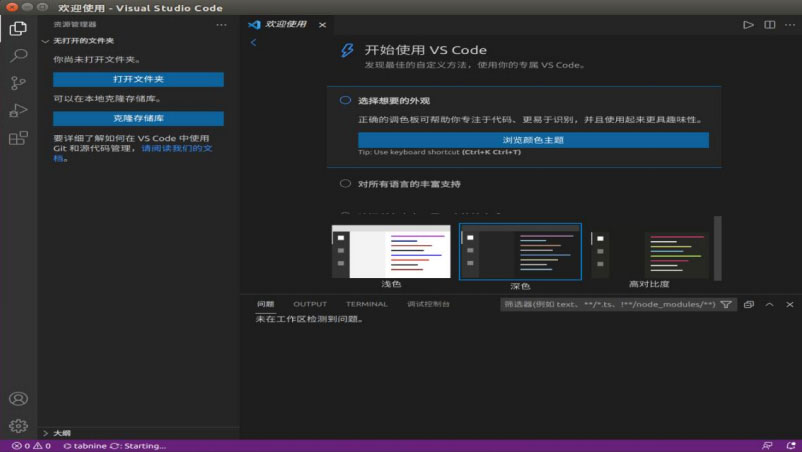
Task: Select the 对所有语言的丰富支持 step radio
Action: pos(345,184)
